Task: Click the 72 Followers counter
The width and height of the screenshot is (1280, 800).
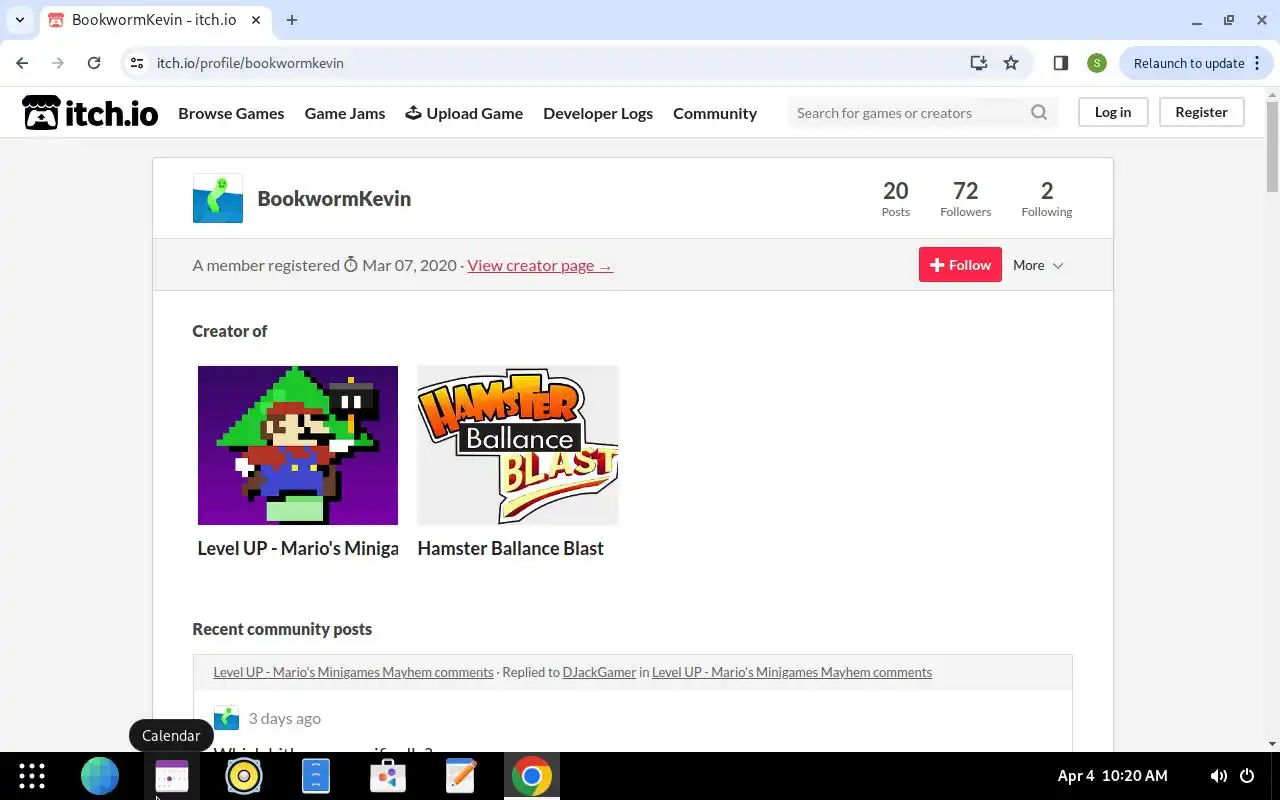Action: pos(966,198)
